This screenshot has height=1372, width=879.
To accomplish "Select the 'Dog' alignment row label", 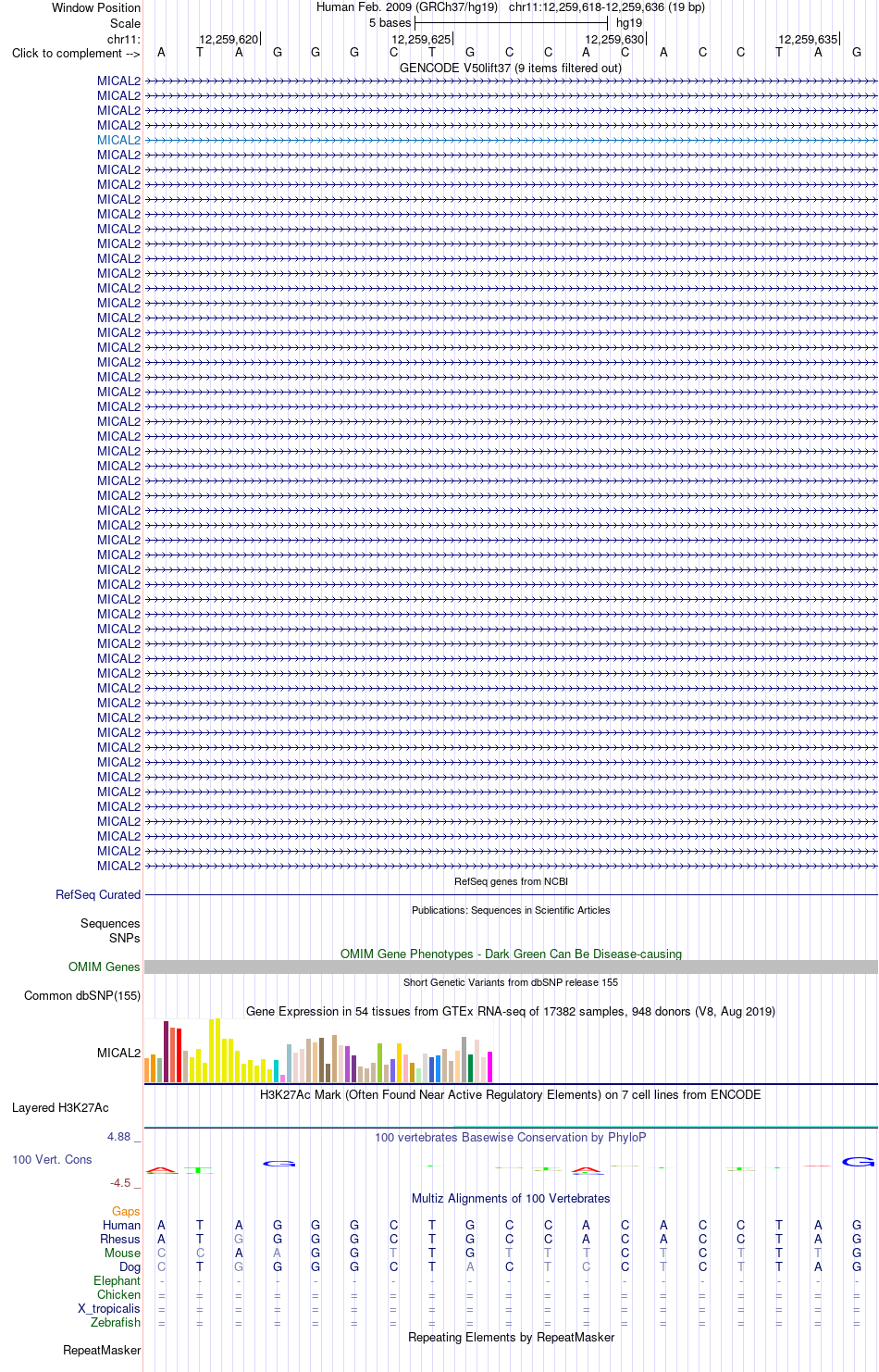I will tap(130, 1266).
